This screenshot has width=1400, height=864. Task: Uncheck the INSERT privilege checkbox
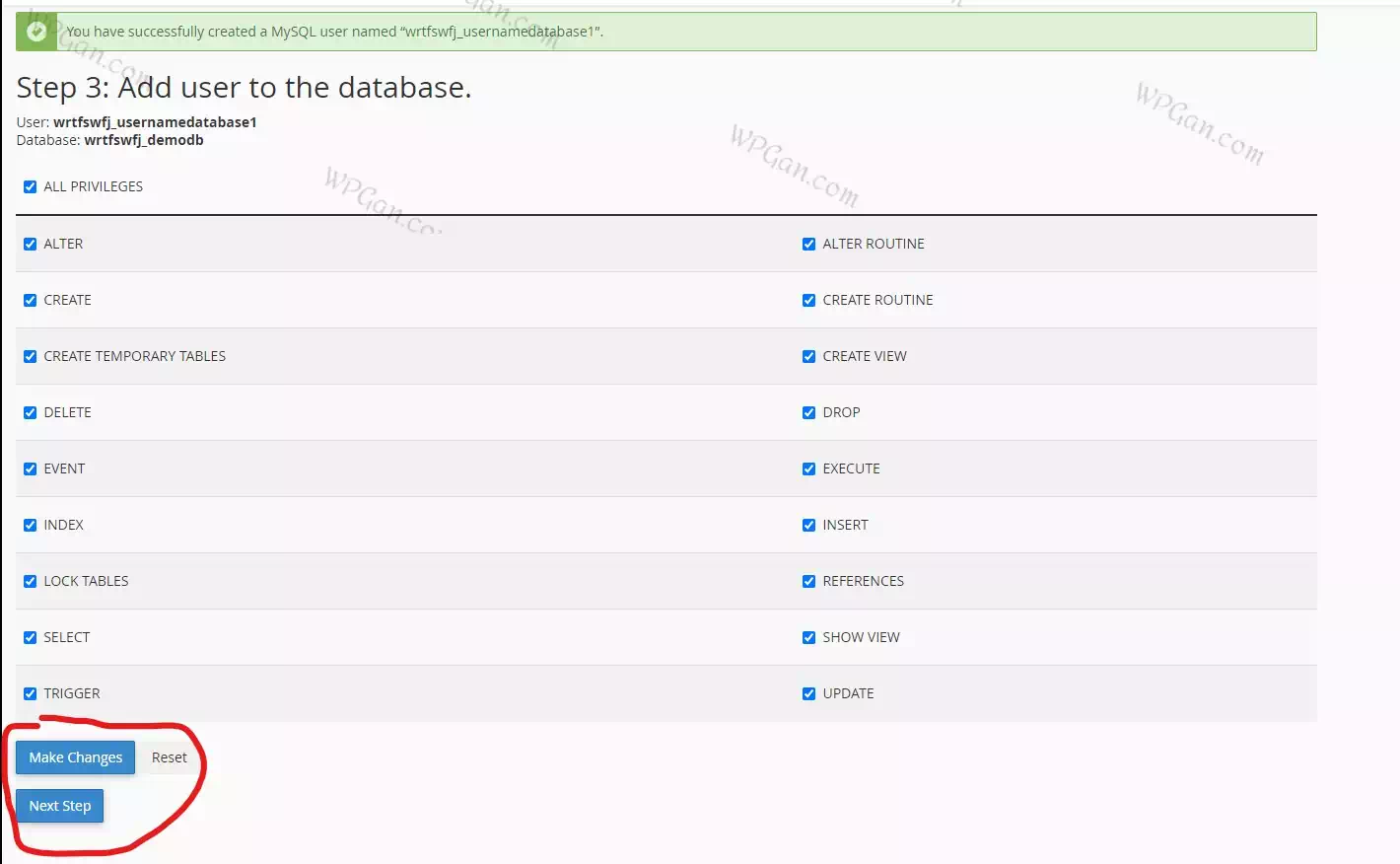click(808, 525)
